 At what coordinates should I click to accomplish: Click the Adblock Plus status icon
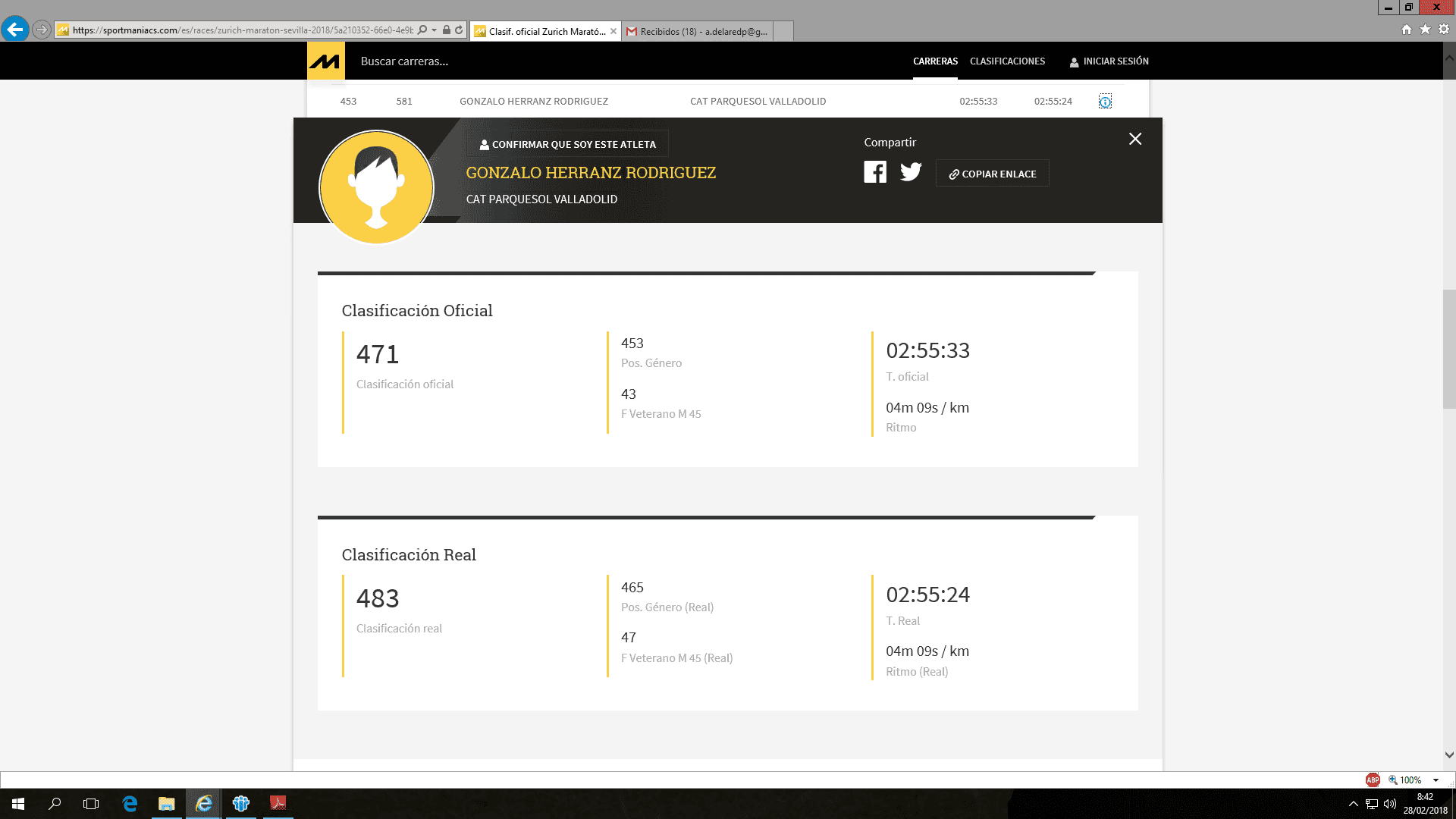click(1372, 780)
